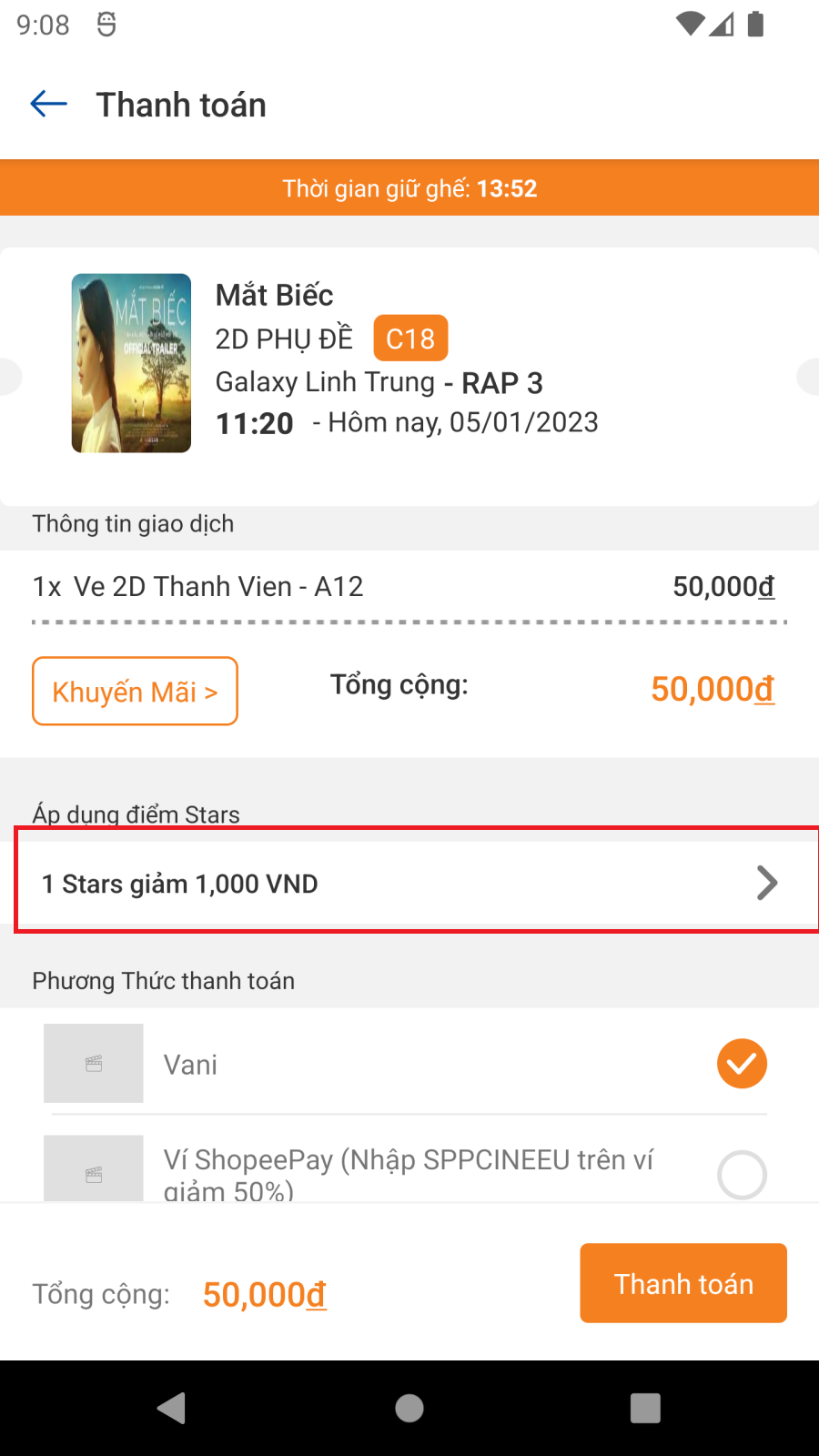Image resolution: width=819 pixels, height=1456 pixels.
Task: Tap Android recent apps button
Action: 645,1408
